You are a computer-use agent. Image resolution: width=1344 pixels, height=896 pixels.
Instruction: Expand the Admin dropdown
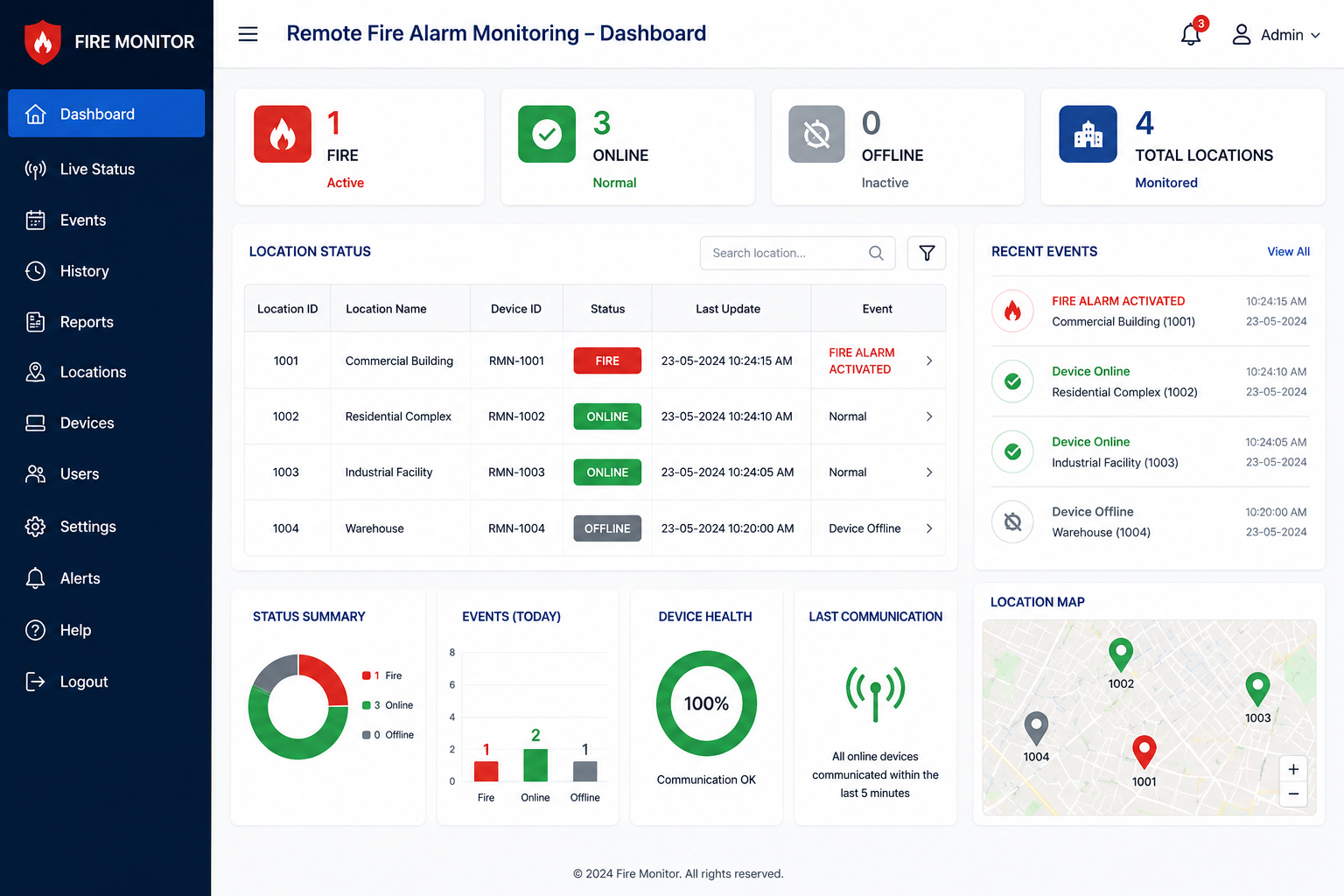1315,35
